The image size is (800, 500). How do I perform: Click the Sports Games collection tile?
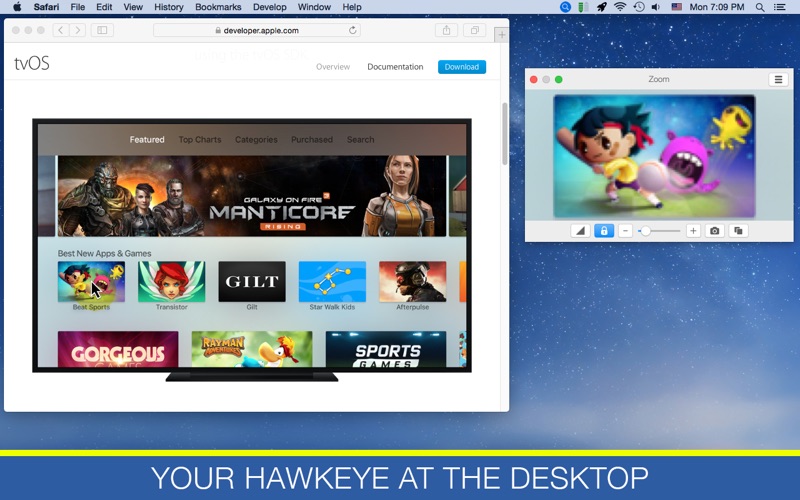(386, 349)
